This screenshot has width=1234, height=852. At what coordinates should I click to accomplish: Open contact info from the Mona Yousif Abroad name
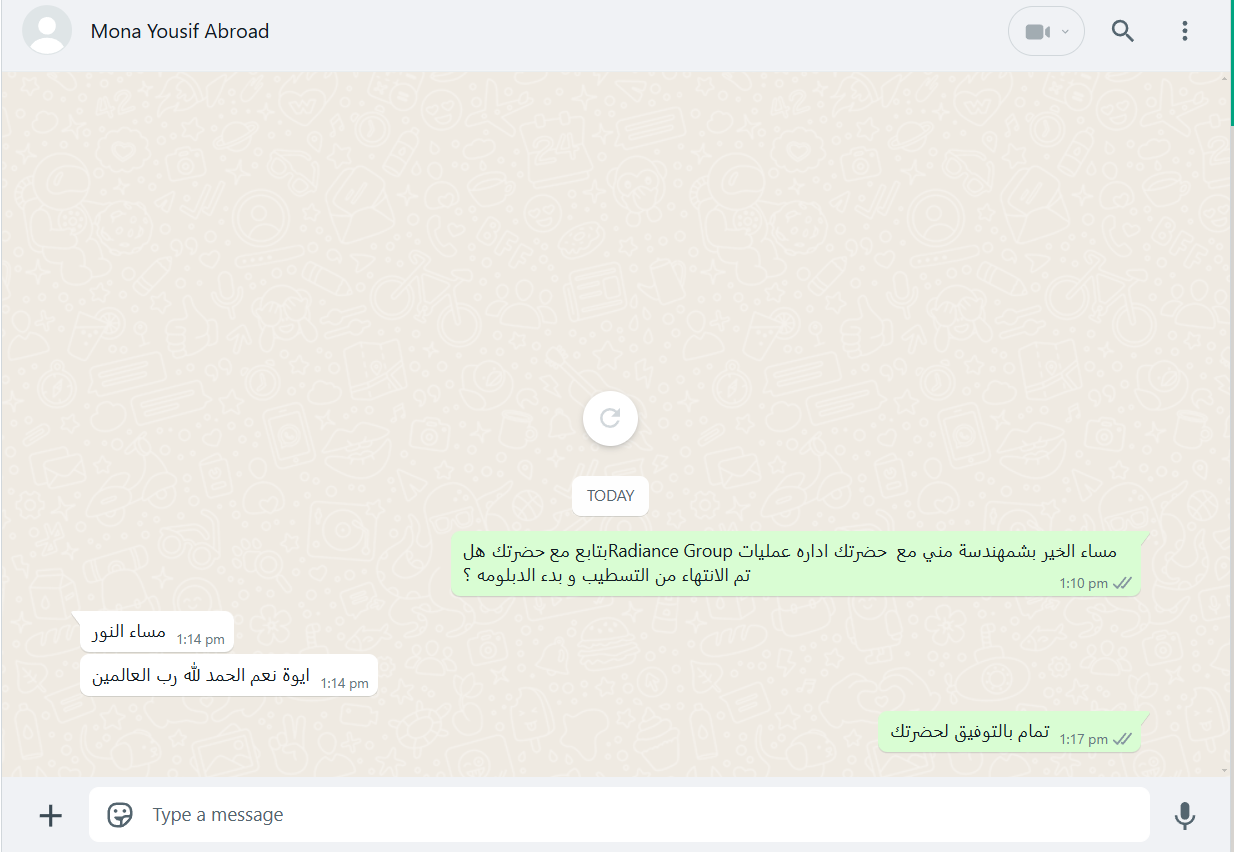click(180, 31)
